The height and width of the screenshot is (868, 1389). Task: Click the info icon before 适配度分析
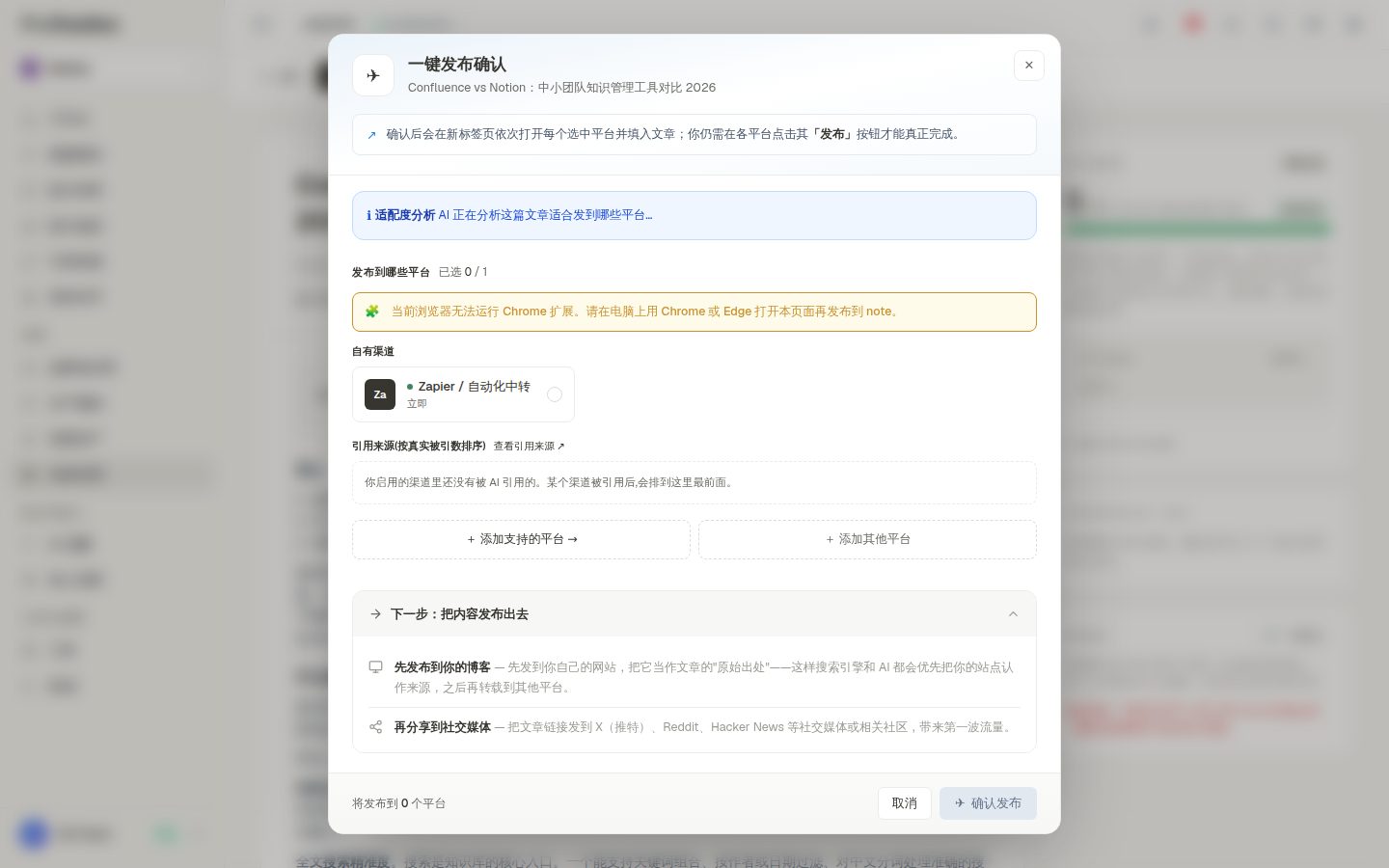tap(368, 215)
